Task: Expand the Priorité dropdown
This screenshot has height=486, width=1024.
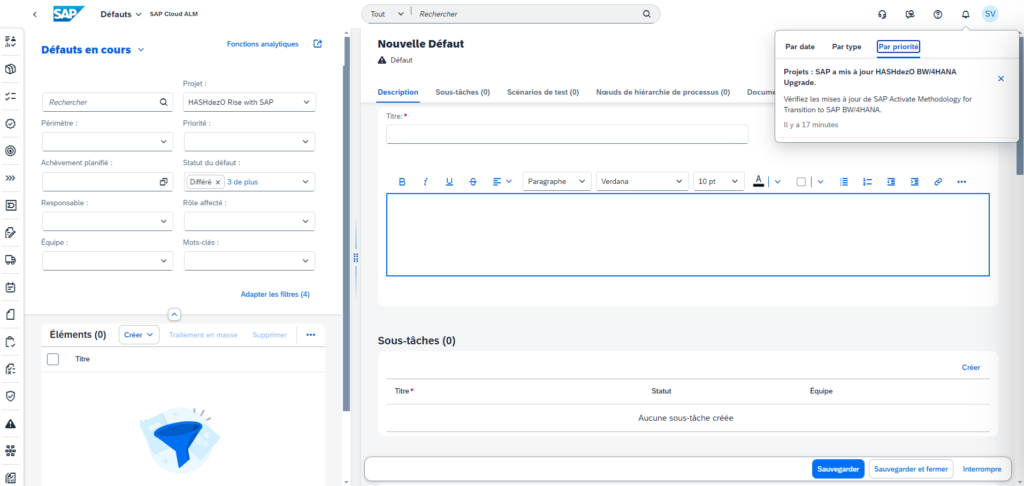Action: point(305,142)
